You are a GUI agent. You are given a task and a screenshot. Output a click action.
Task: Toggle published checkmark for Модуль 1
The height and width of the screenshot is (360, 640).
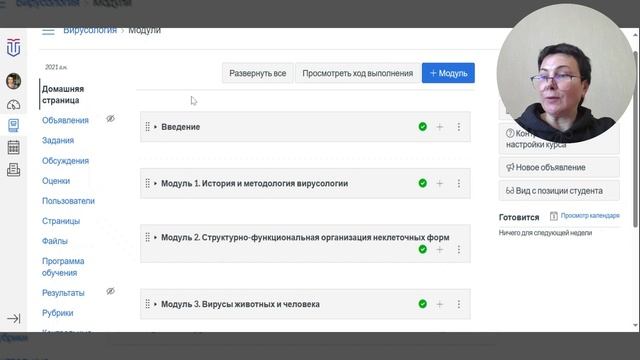(423, 183)
